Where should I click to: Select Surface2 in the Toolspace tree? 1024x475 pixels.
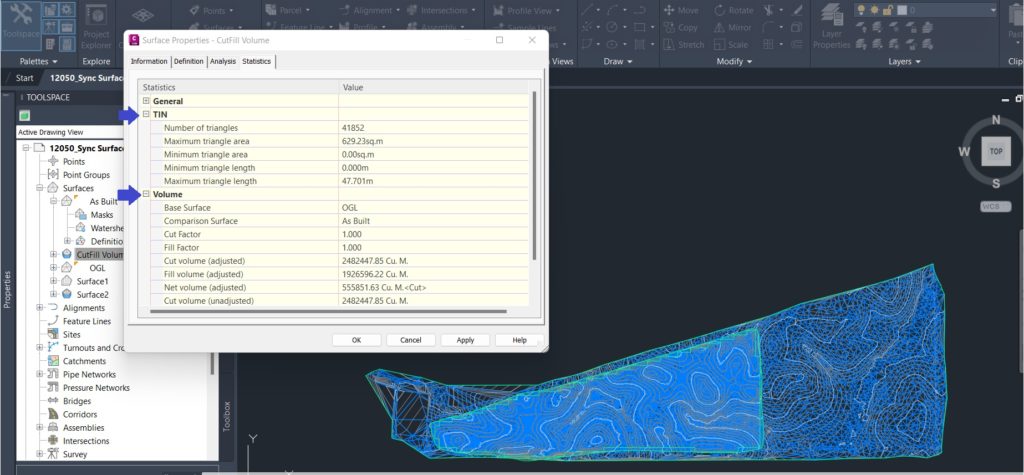point(92,295)
